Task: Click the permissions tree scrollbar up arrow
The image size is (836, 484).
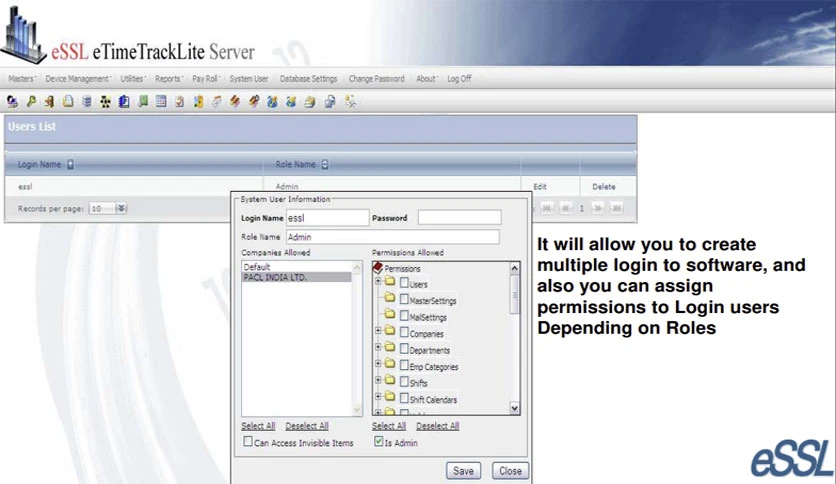Action: point(514,268)
